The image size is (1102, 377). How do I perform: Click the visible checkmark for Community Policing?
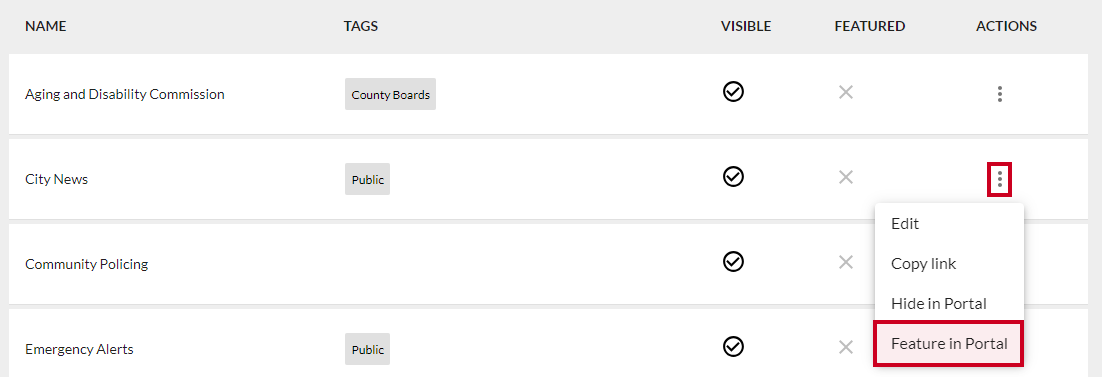pos(733,262)
